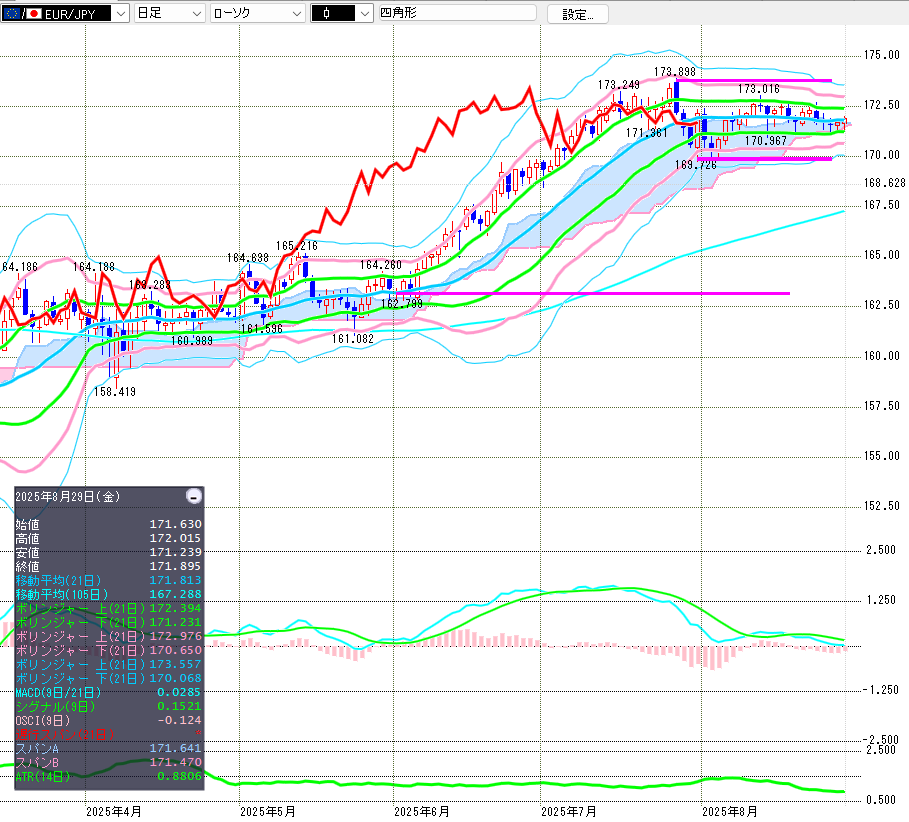Click the 158.419 low price label
Image resolution: width=909 pixels, height=822 pixels.
(115, 392)
